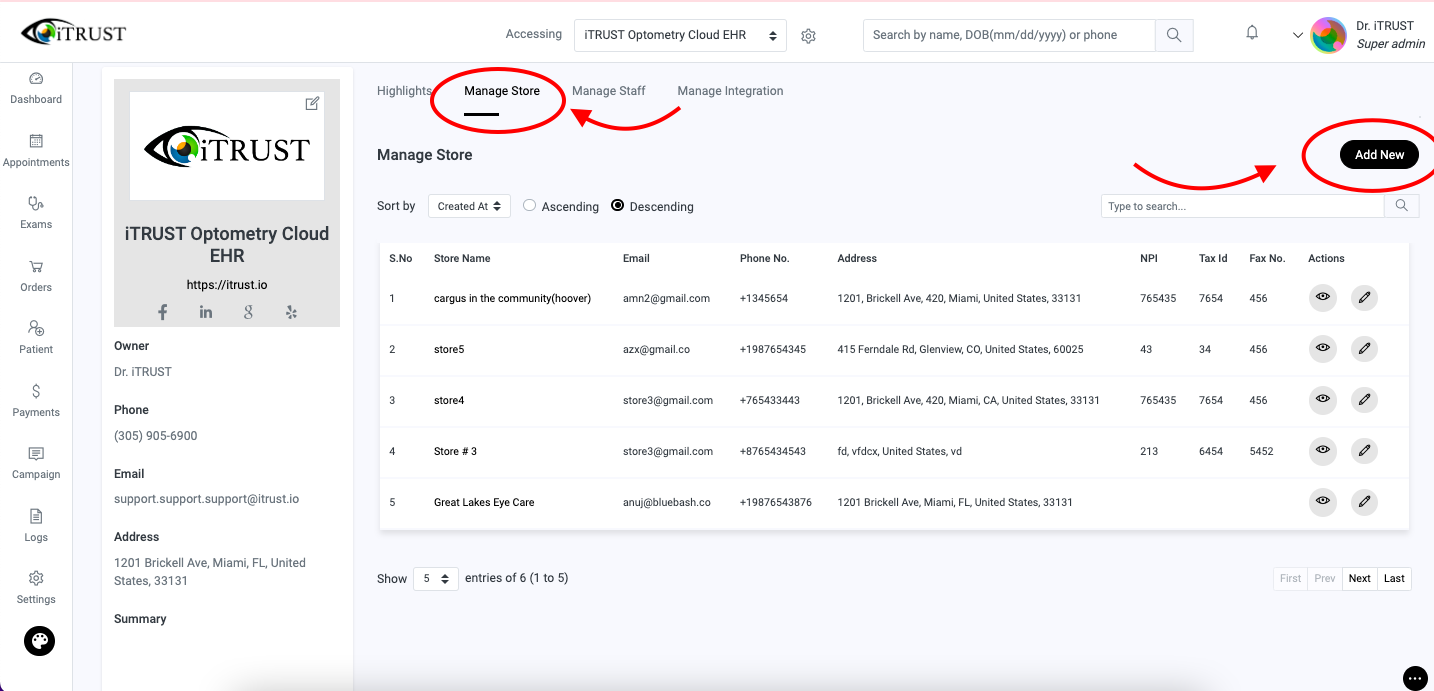
Task: Click the Add New button
Action: (x=1379, y=155)
